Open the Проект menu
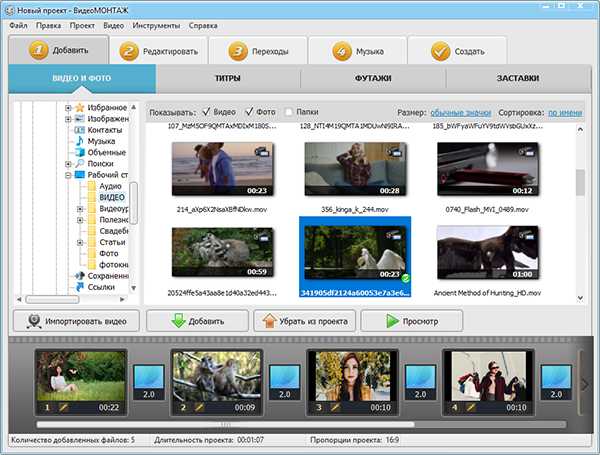The image size is (600, 455). click(82, 26)
